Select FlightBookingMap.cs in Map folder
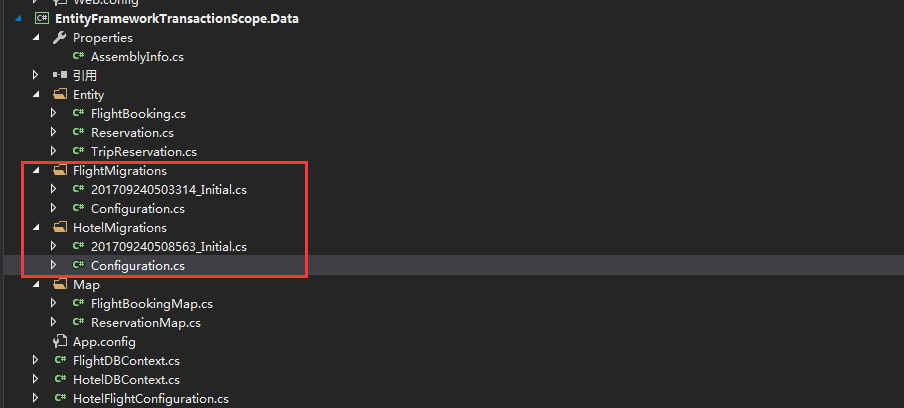The height and width of the screenshot is (408, 904). (x=152, y=304)
